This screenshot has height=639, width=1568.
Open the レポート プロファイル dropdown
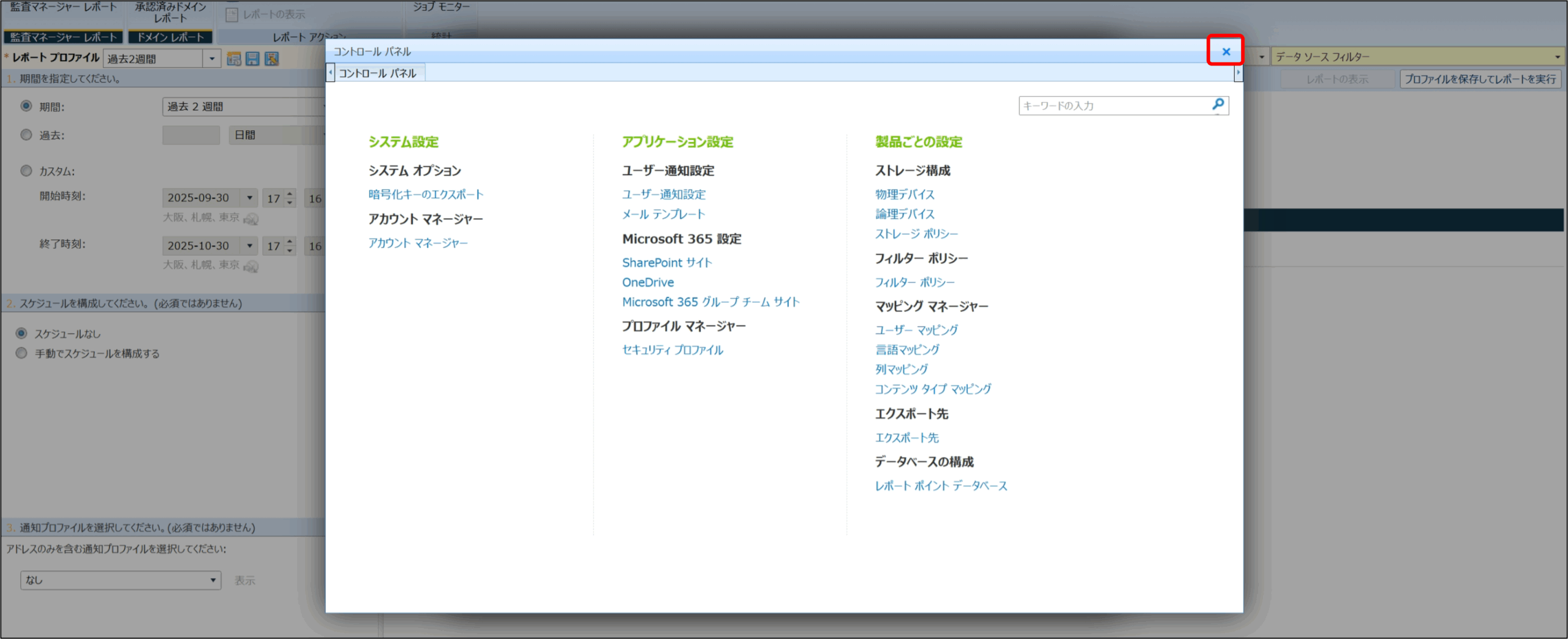click(212, 59)
